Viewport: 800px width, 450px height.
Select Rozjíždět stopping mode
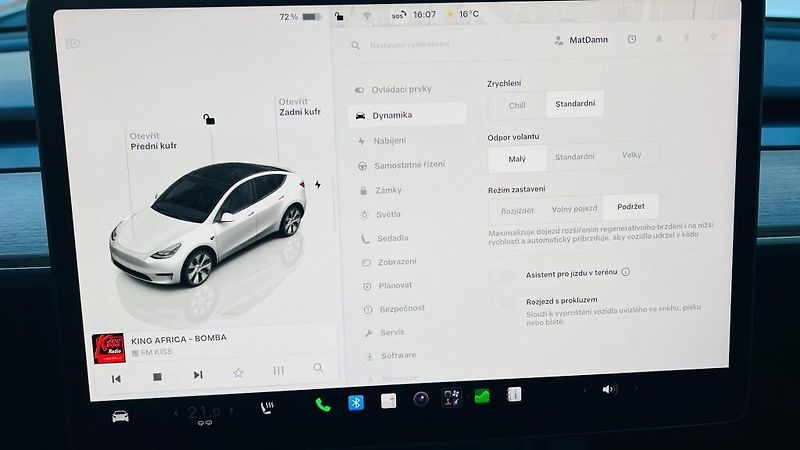click(517, 211)
